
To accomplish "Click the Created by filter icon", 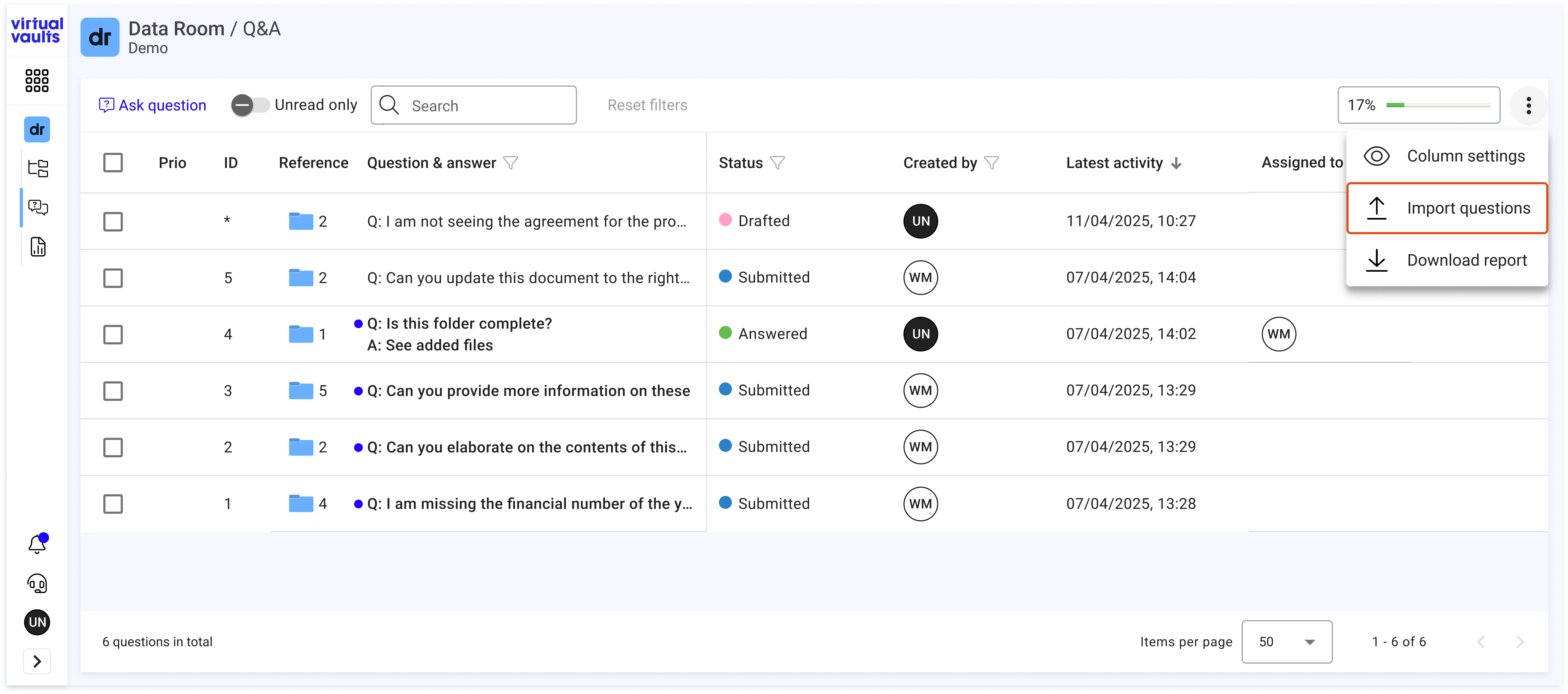I will point(992,163).
